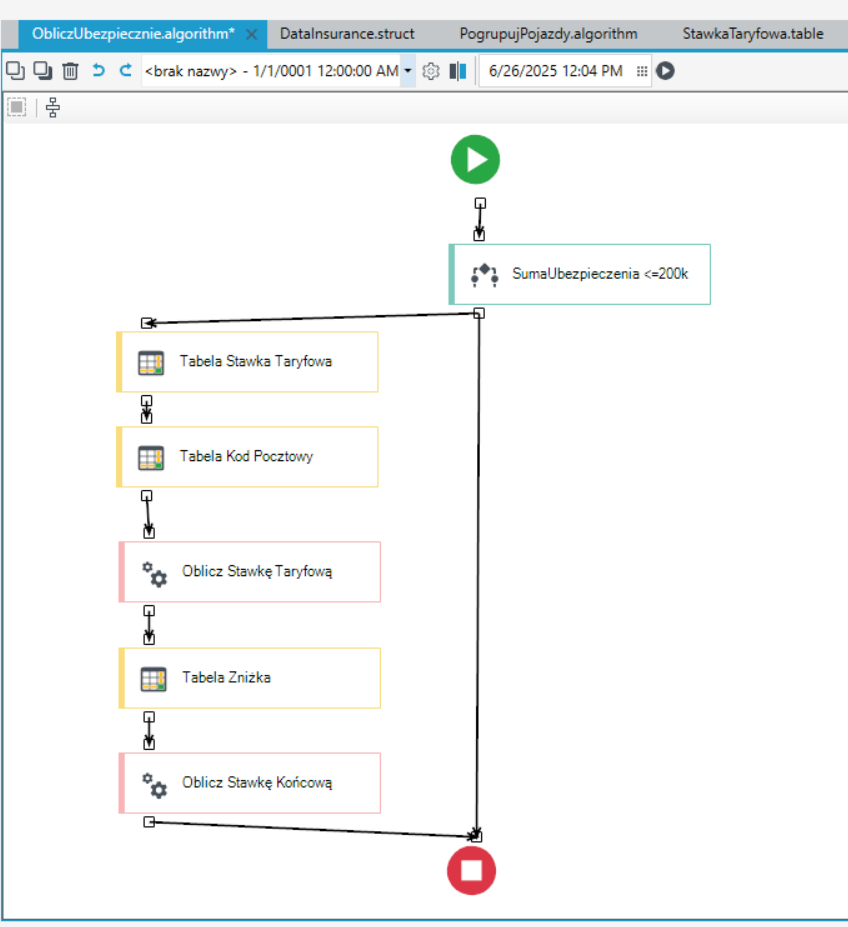Image resolution: width=848 pixels, height=927 pixels.
Task: Undo the last change with the blue arrow
Action: [98, 71]
